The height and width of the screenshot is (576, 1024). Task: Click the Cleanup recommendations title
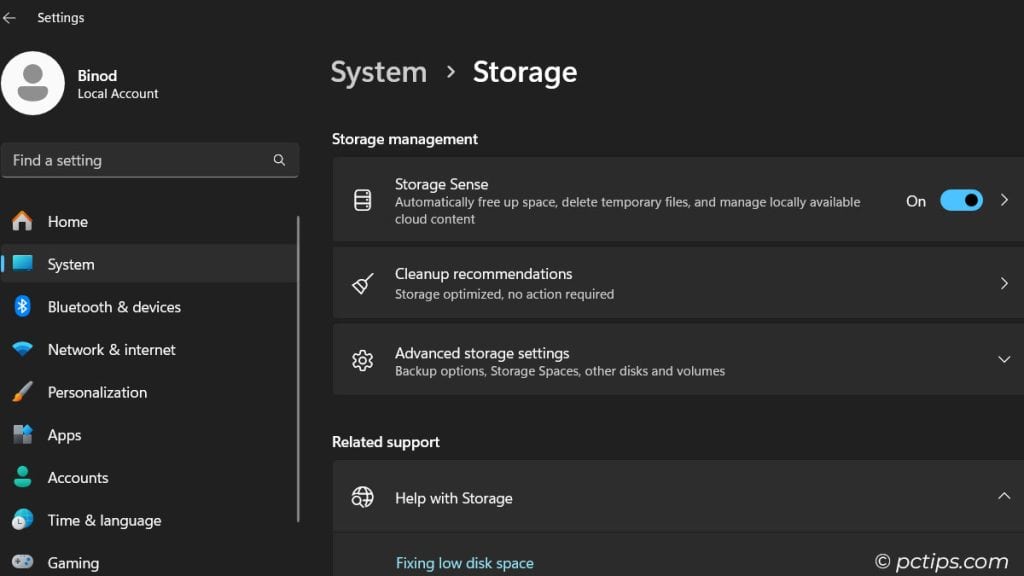pos(483,274)
